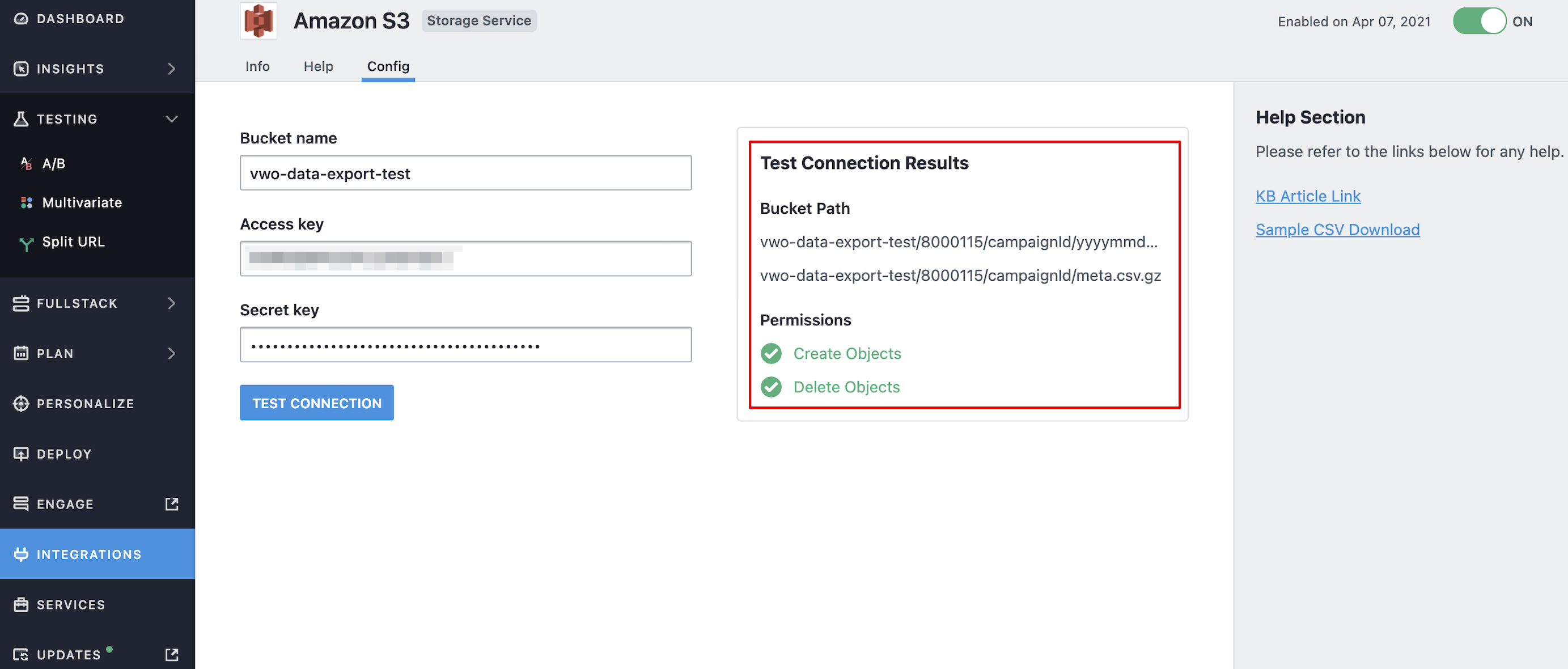
Task: Go to Dashboard in sidebar
Action: click(80, 19)
